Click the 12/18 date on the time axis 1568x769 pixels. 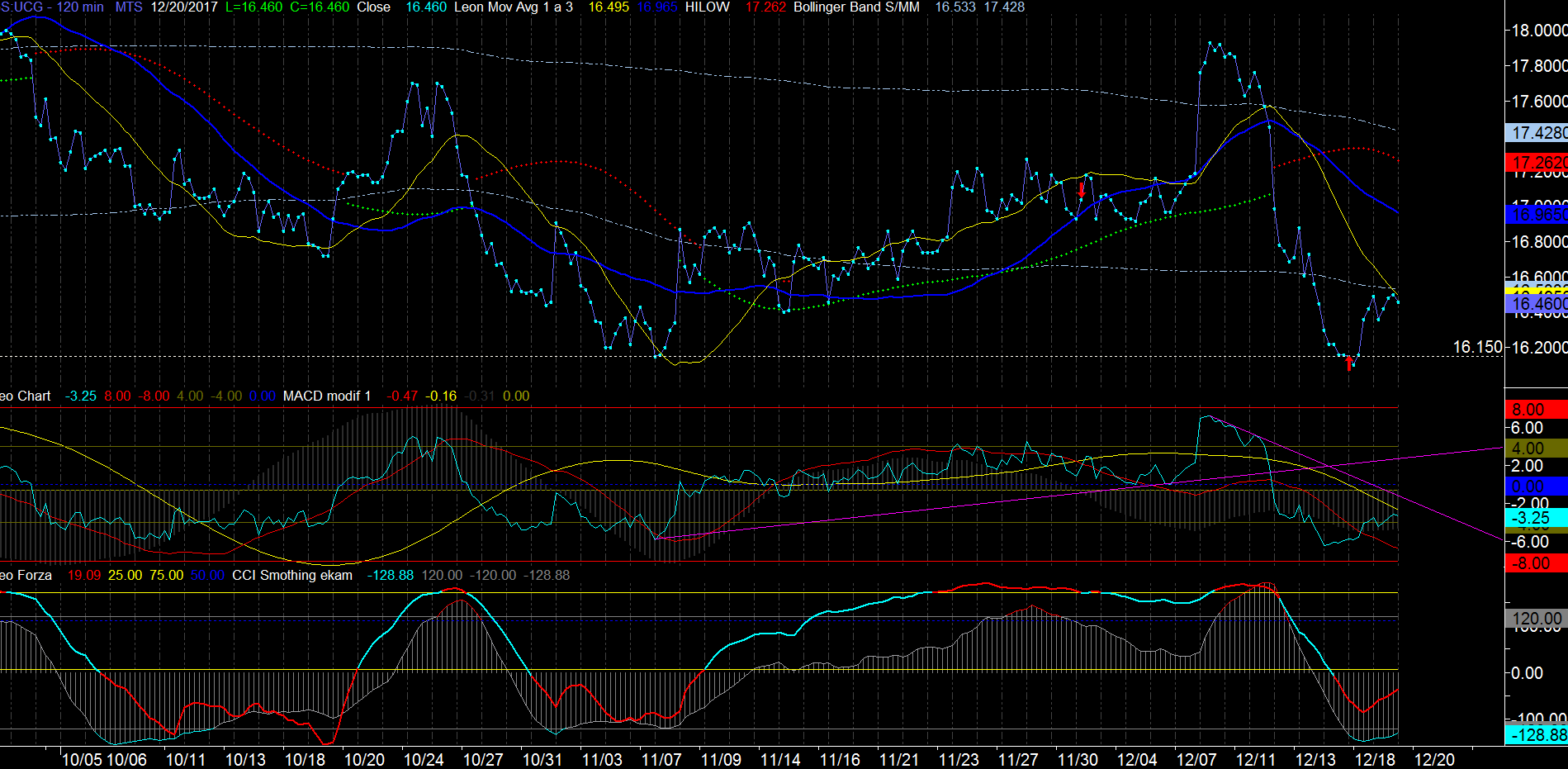1375,760
